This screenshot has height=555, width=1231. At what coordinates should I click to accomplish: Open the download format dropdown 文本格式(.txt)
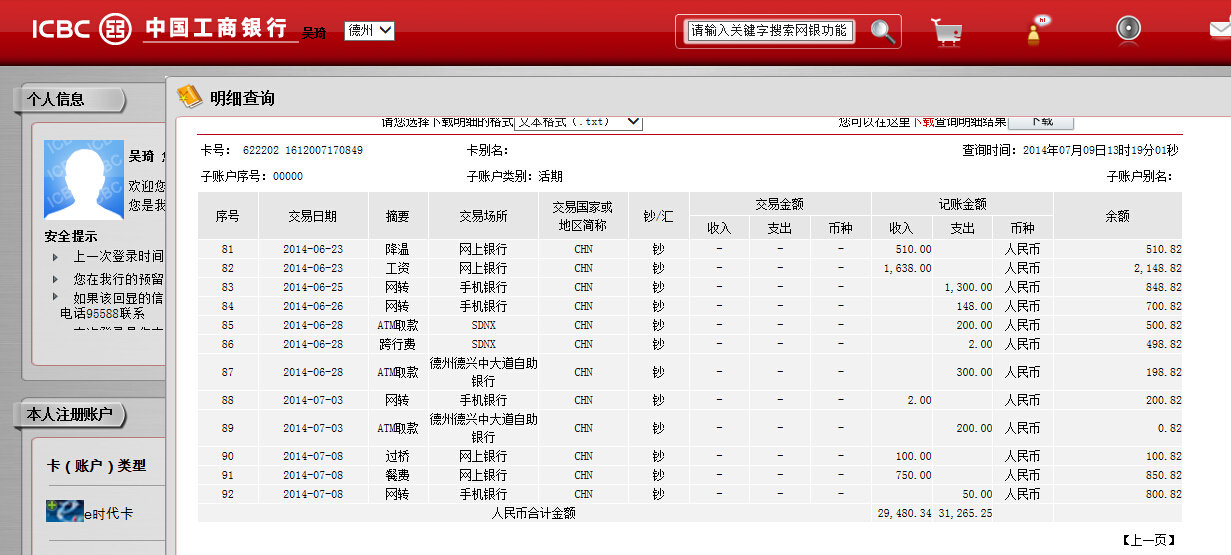(x=578, y=121)
